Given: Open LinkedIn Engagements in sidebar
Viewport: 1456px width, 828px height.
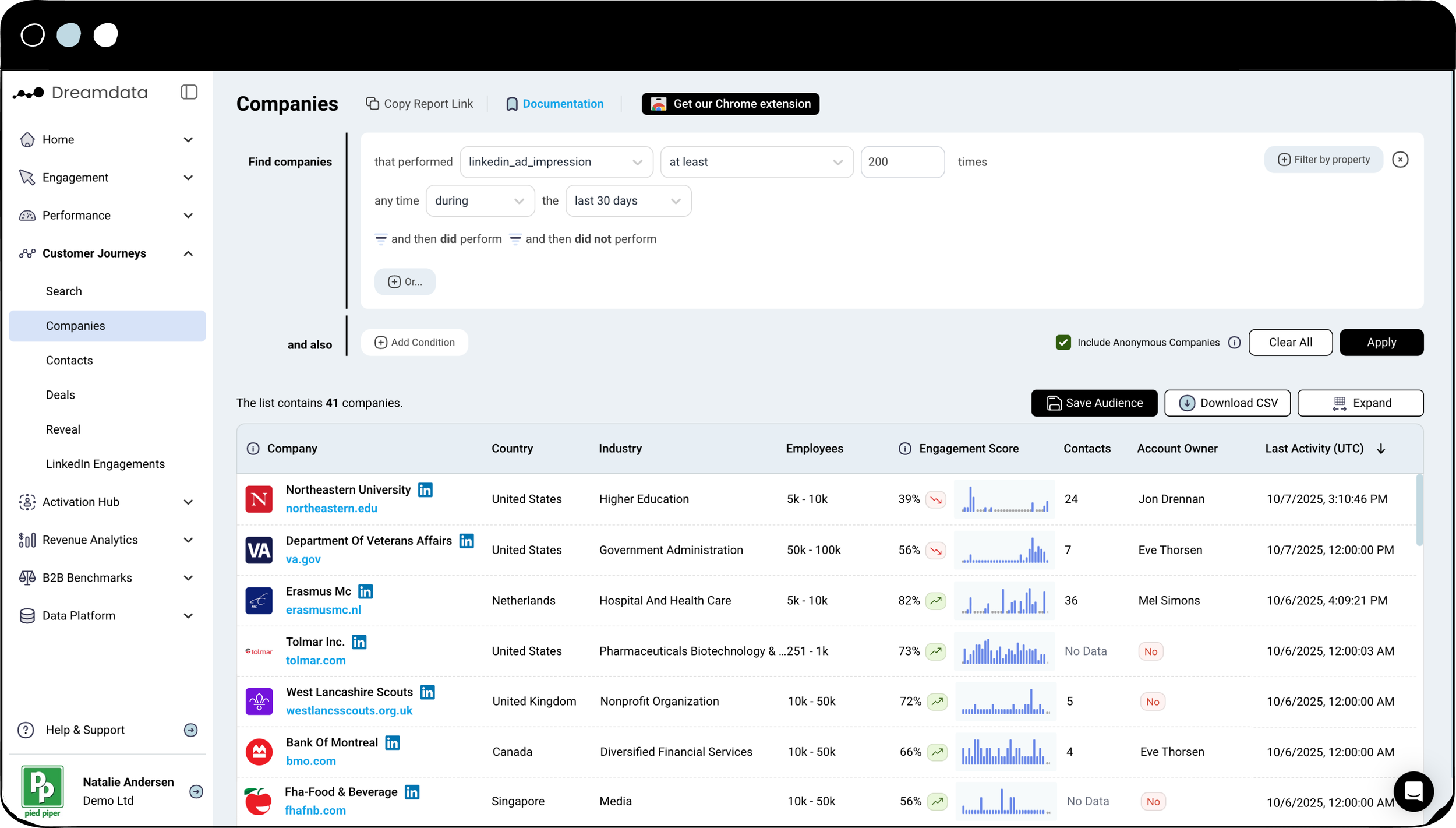Looking at the screenshot, I should pyautogui.click(x=105, y=464).
